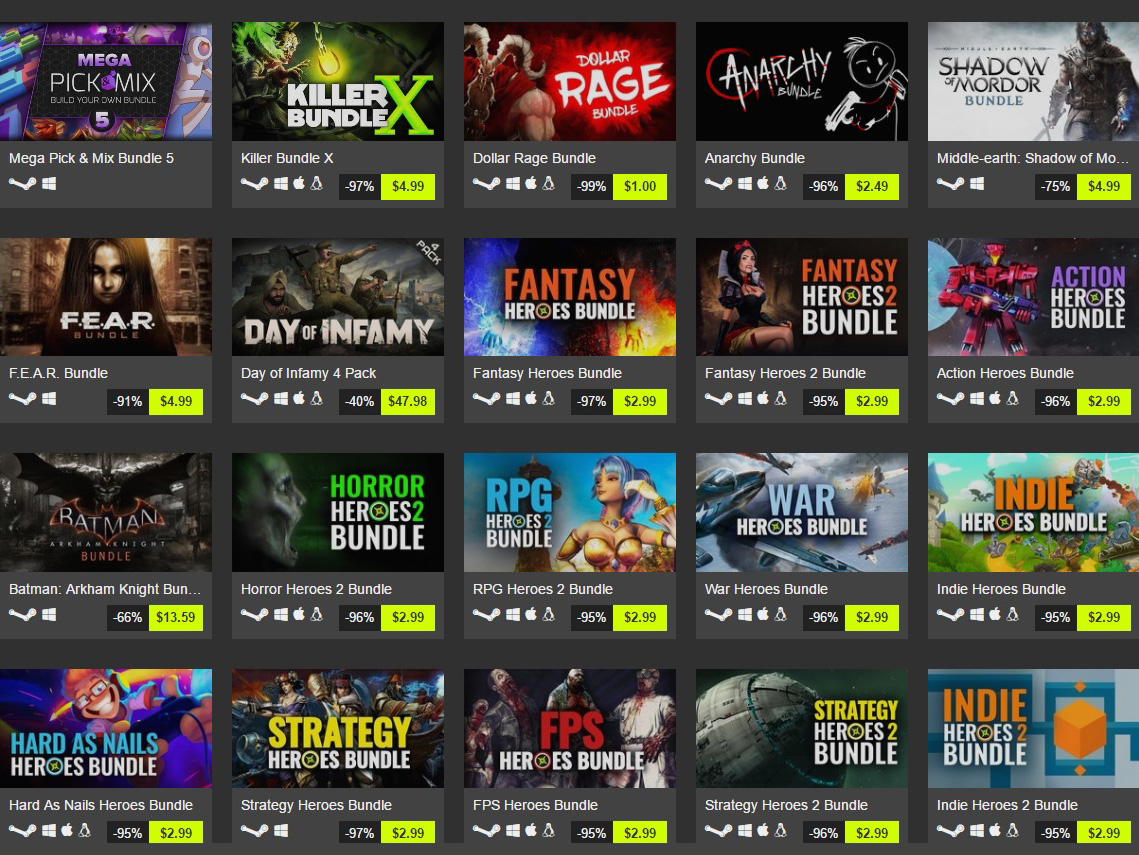Click Steam icon under Killer Bundle X
The image size is (1139, 855).
tap(254, 184)
